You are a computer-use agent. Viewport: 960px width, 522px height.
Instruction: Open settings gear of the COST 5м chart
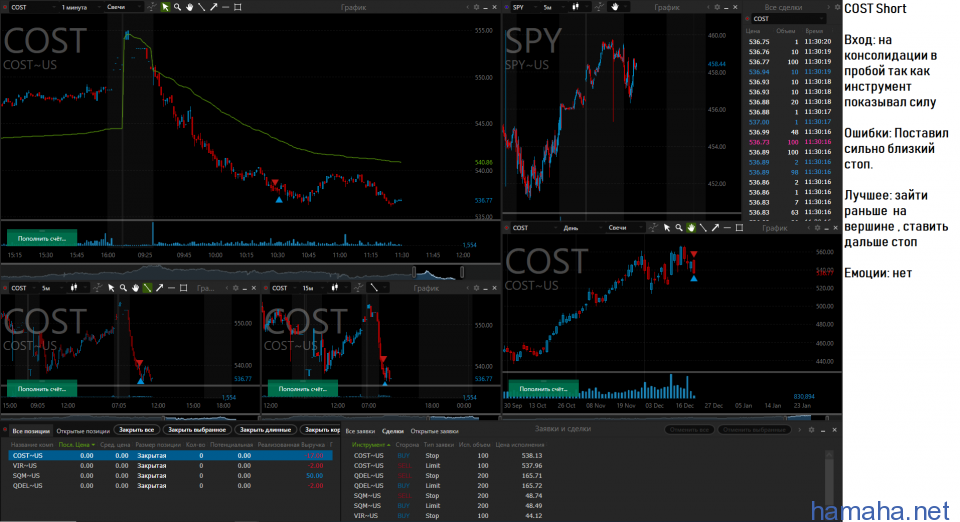[236, 288]
